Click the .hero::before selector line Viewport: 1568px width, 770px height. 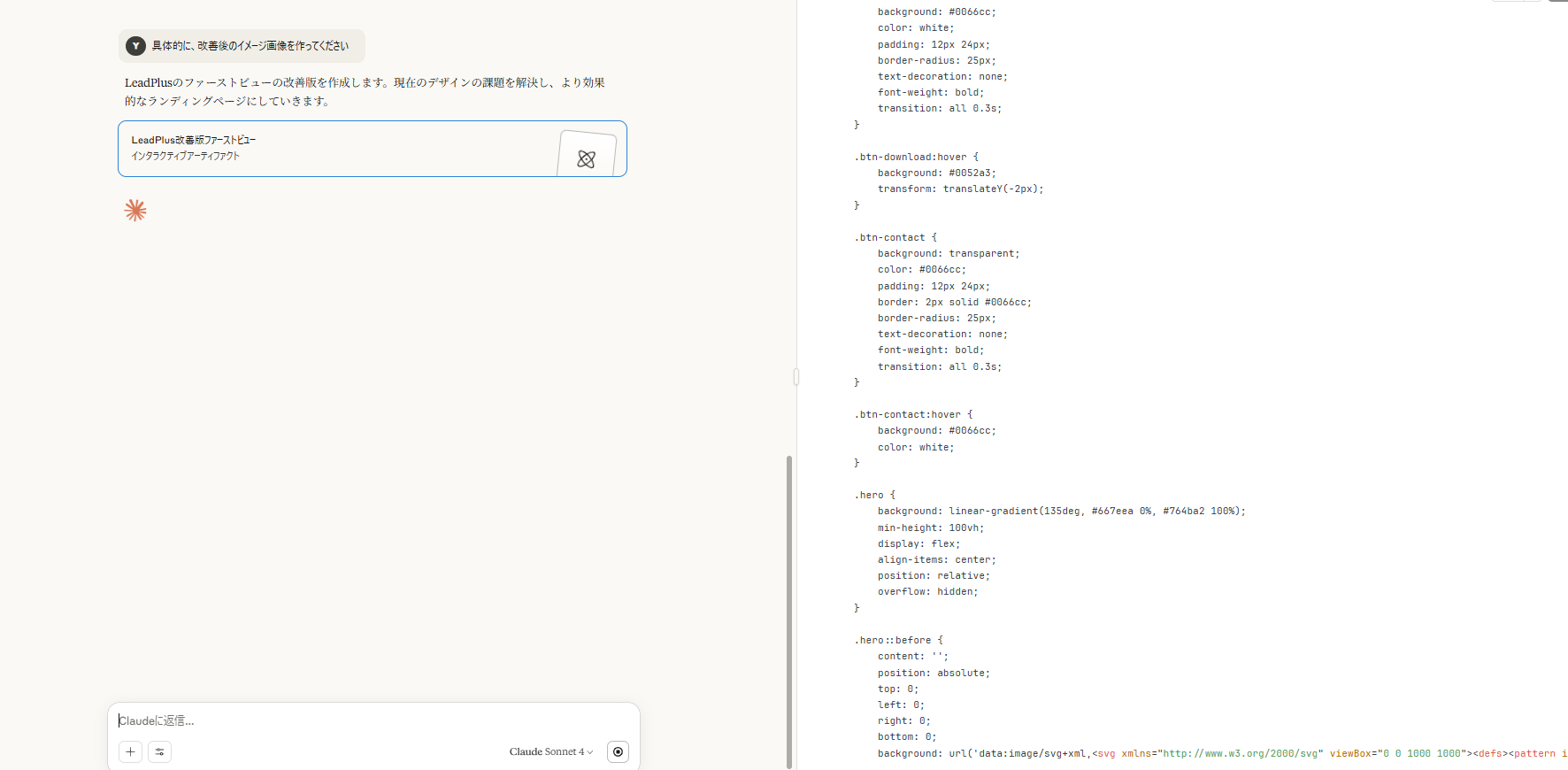tap(898, 640)
